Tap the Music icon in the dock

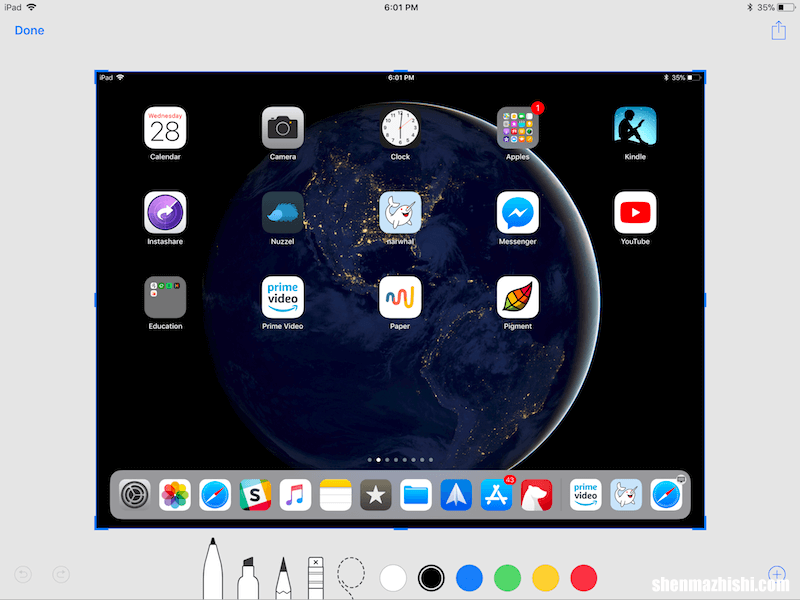[295, 495]
